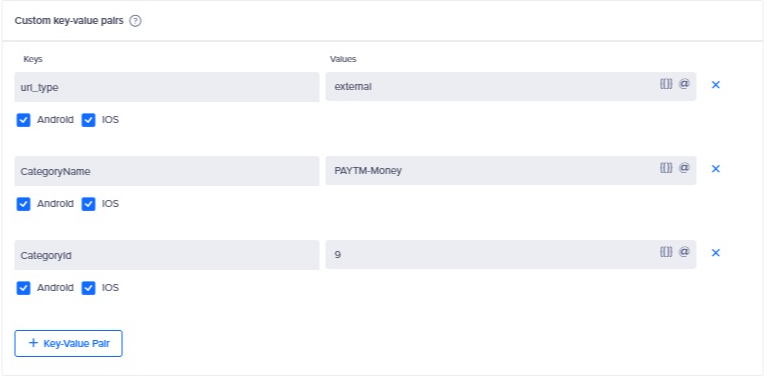768x380 pixels.
Task: Click the @ icon in CategoryId value field
Action: point(684,252)
